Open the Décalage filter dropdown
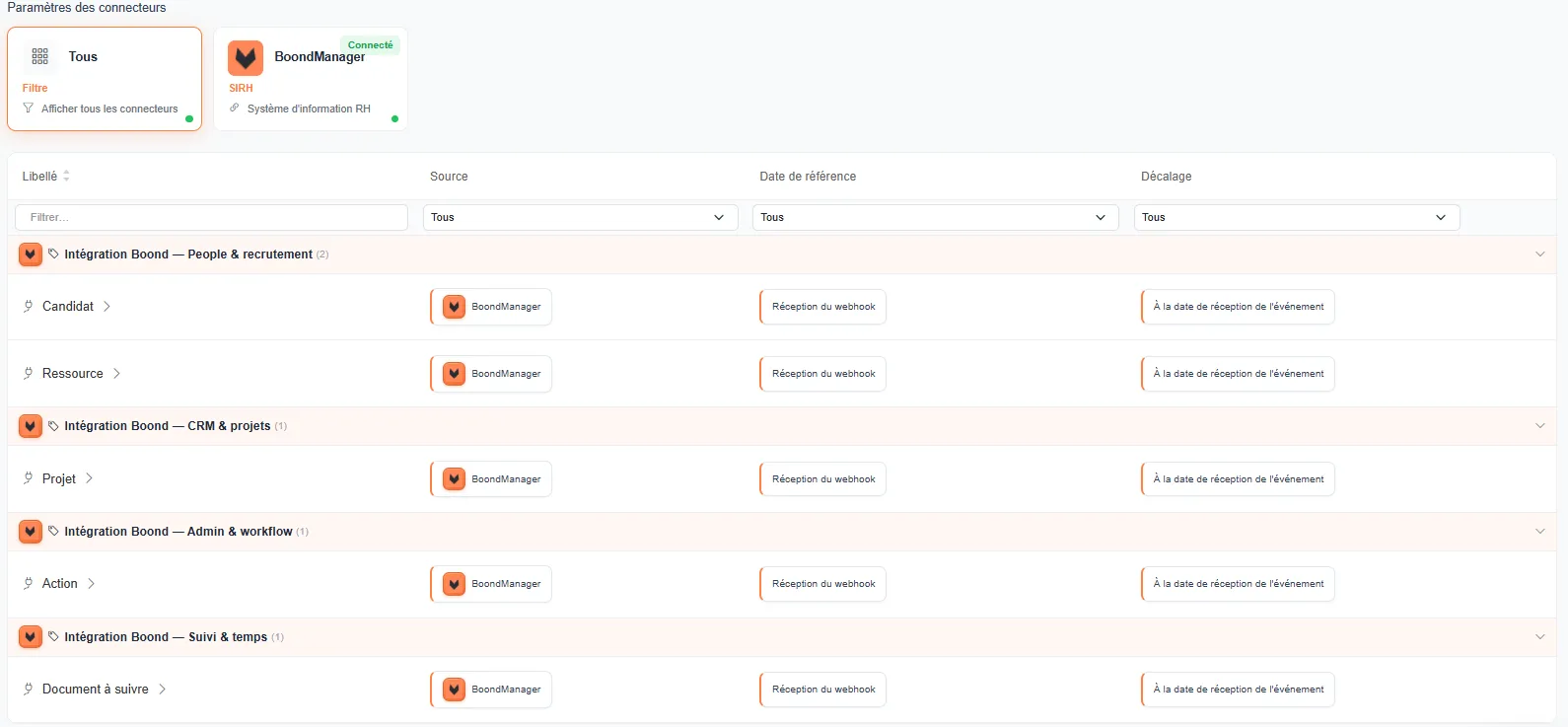The height and width of the screenshot is (727, 1568). tap(1297, 217)
